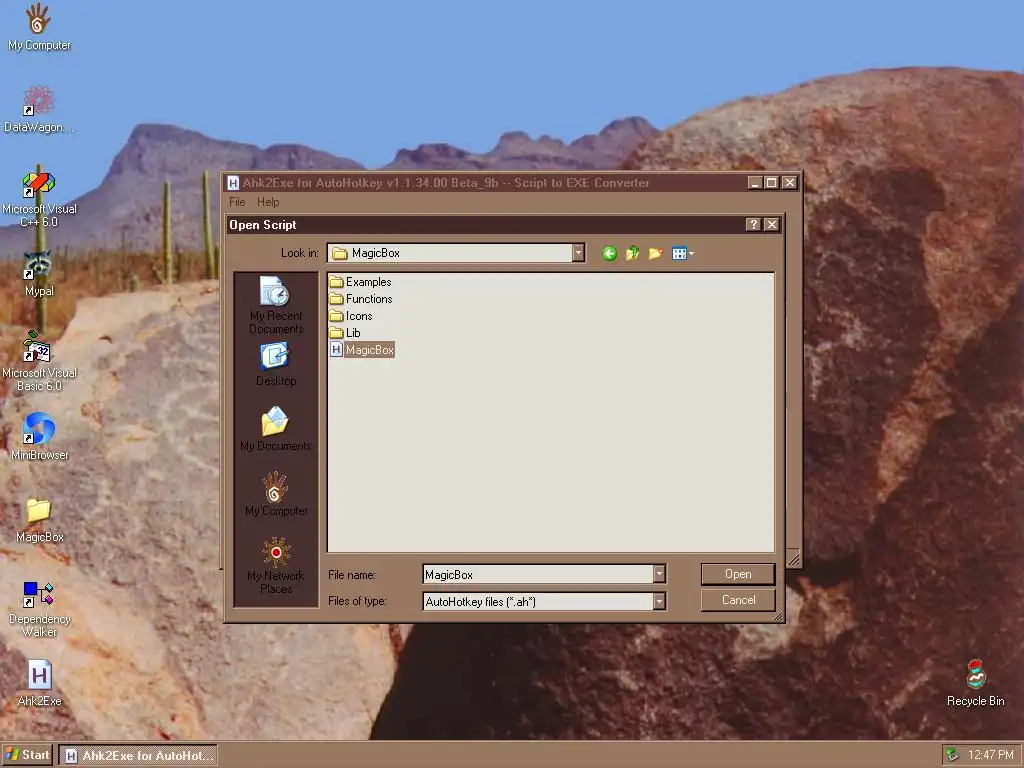Select the Icons folder
This screenshot has height=768, width=1024.
coord(351,316)
